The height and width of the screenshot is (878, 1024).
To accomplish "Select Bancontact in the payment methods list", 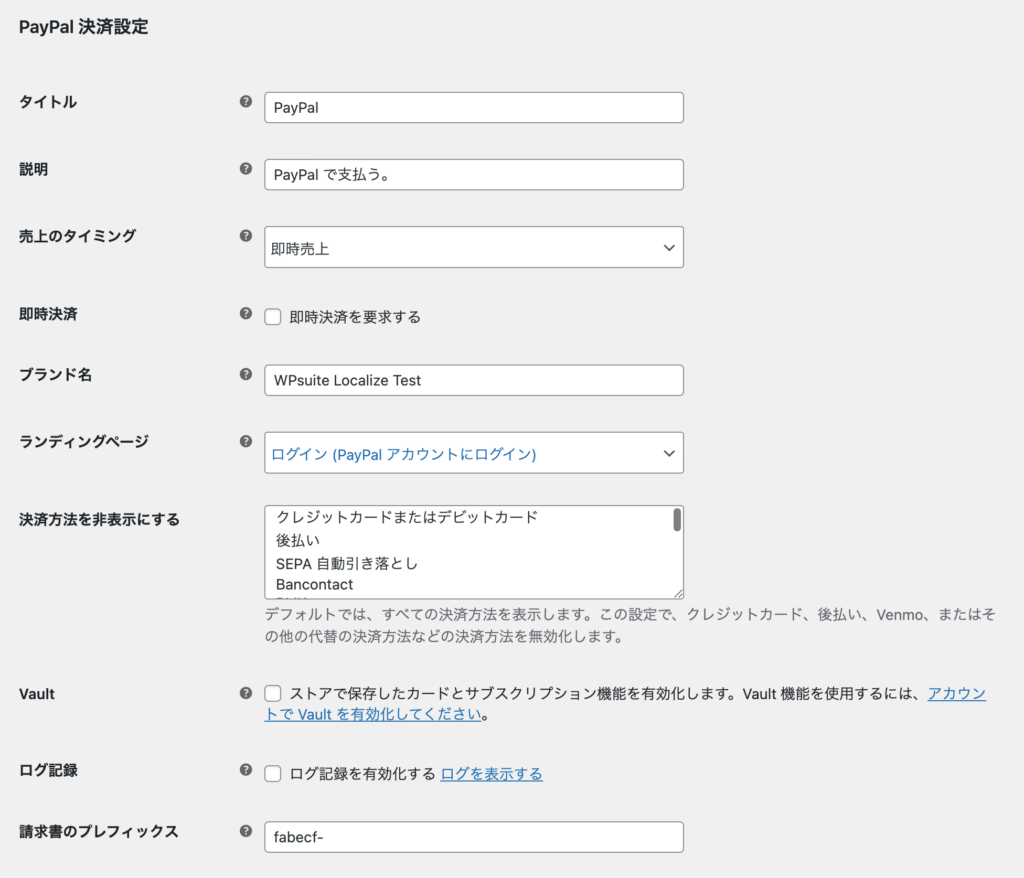I will 314,585.
